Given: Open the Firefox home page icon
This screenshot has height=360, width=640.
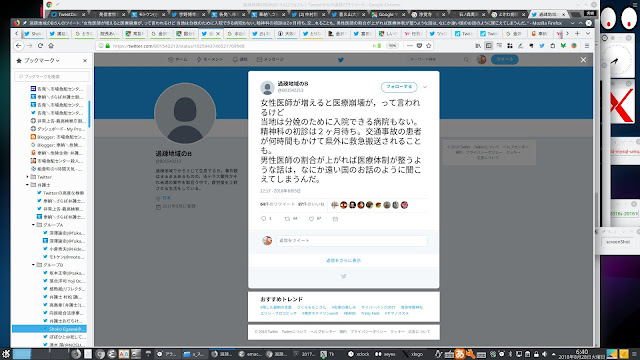Looking at the screenshot, I should (x=51, y=46).
